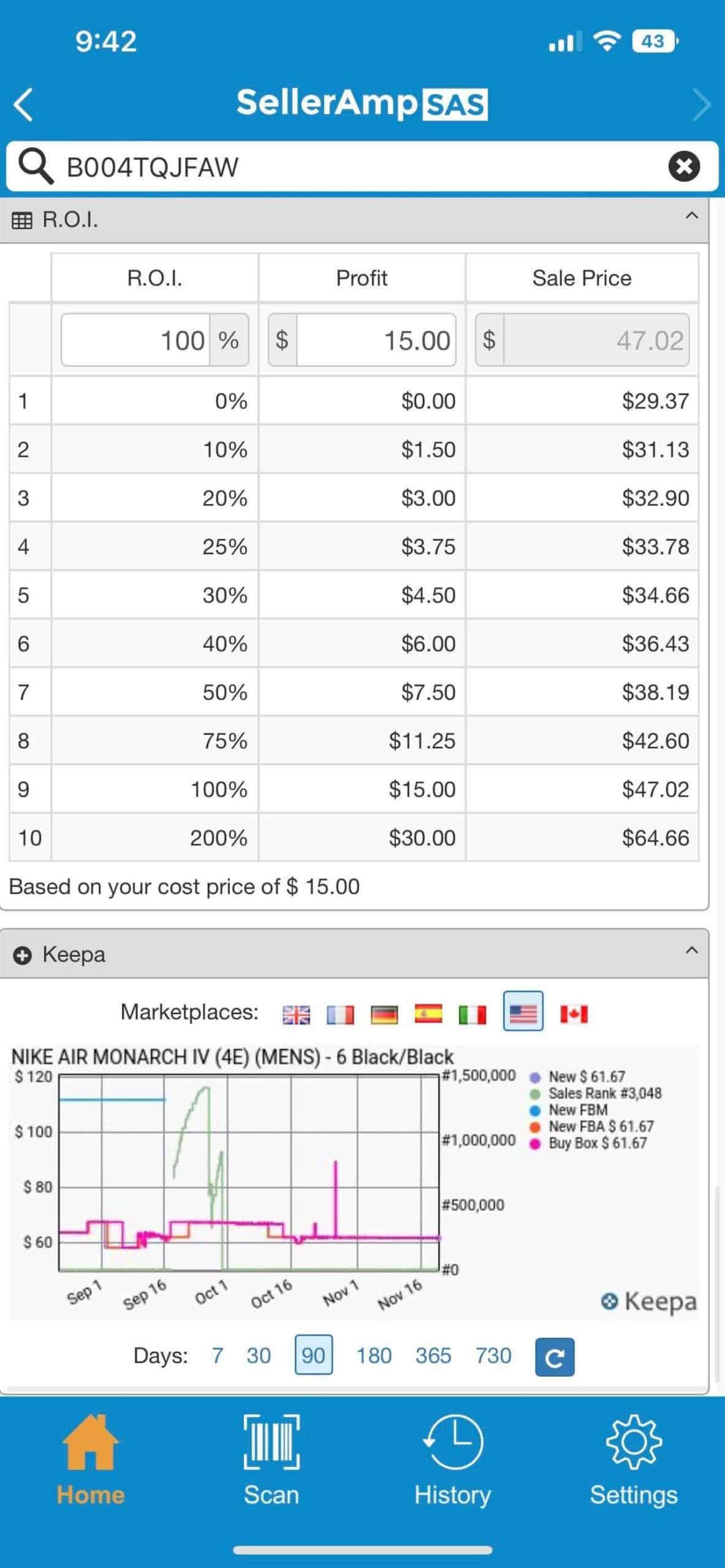Select the United Kingdom marketplace flag
Screen dimensions: 725x1568
[x=296, y=1014]
